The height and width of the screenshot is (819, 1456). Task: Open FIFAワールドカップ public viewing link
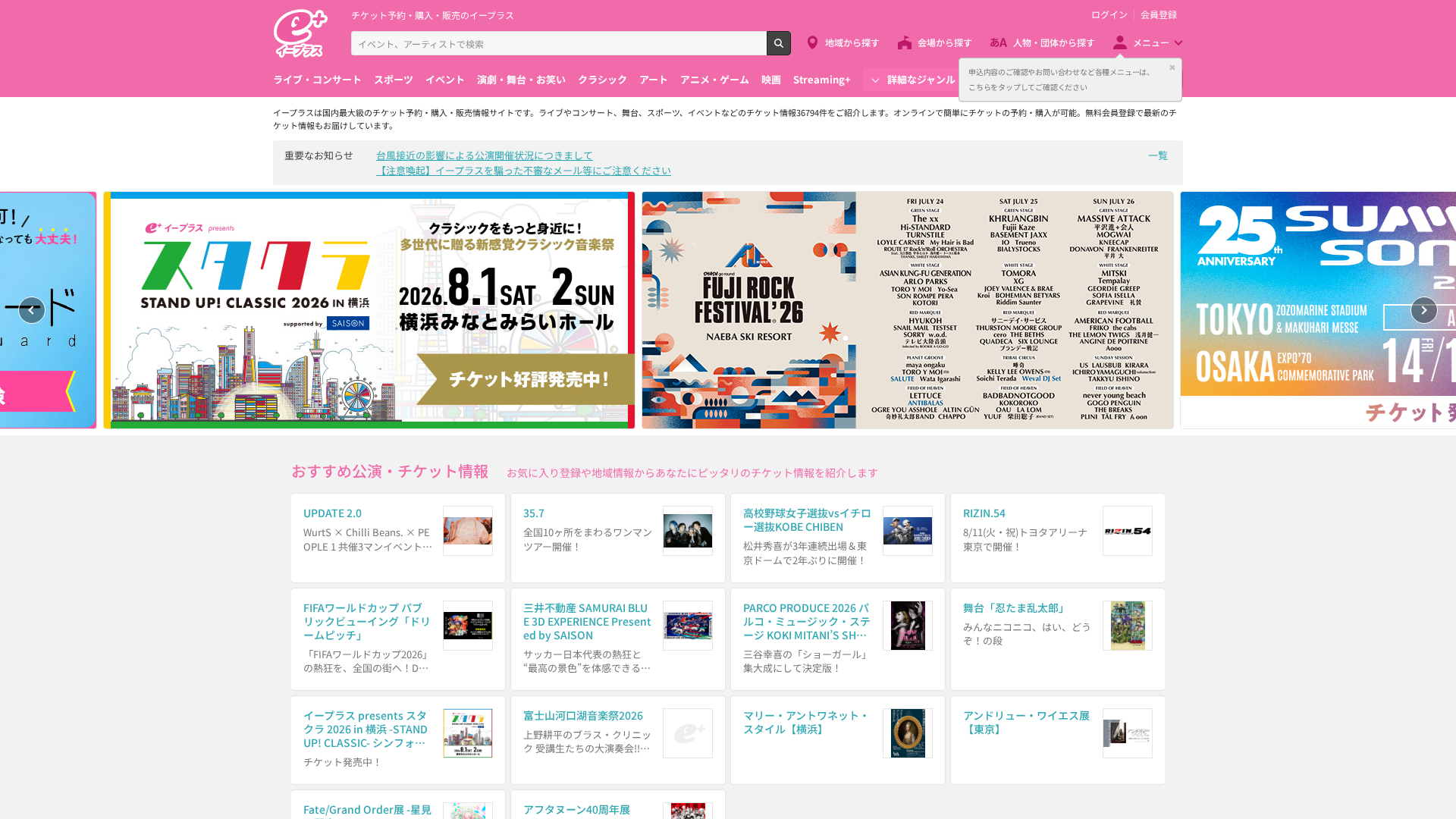367,622
